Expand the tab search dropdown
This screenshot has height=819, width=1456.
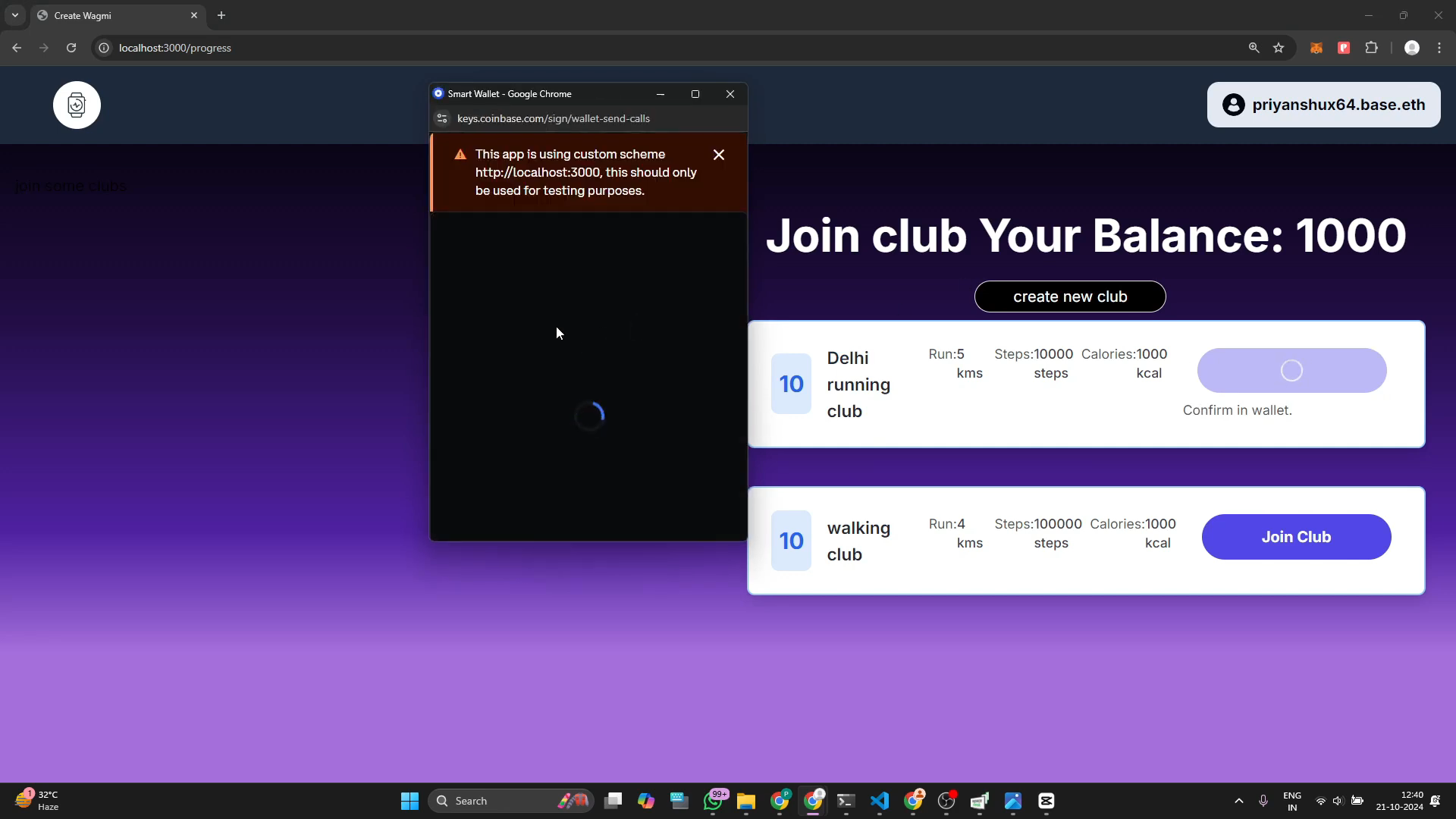[14, 15]
